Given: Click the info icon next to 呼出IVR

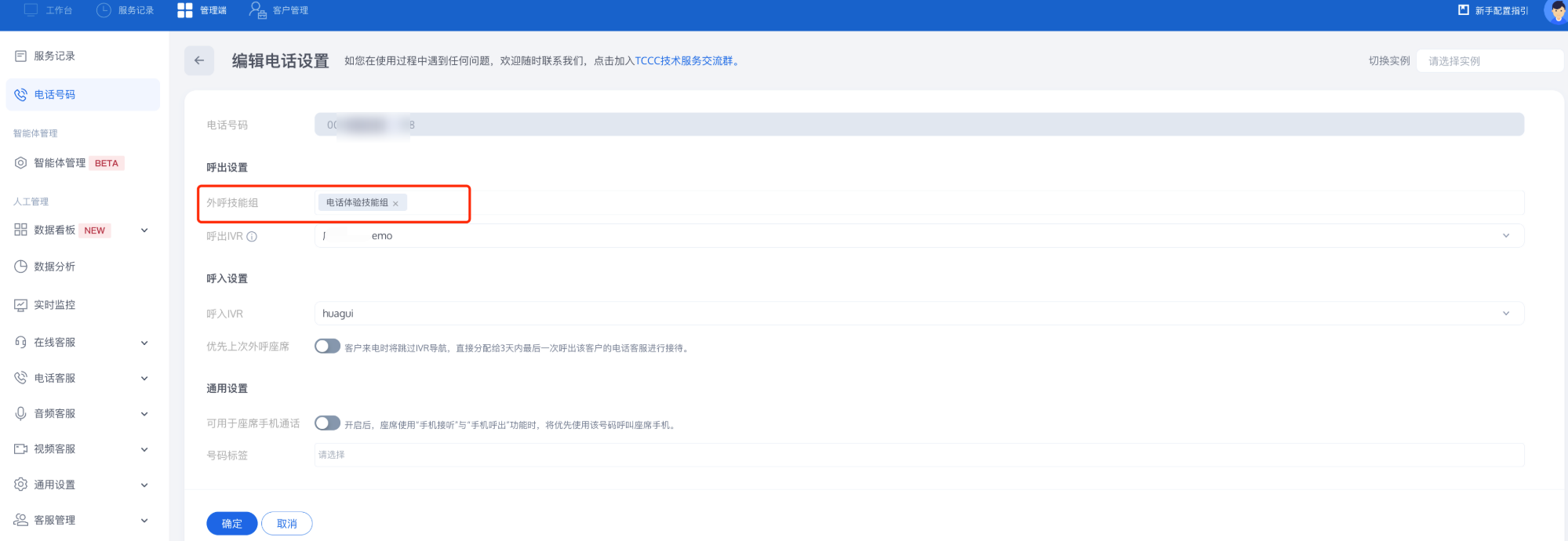Looking at the screenshot, I should 252,237.
